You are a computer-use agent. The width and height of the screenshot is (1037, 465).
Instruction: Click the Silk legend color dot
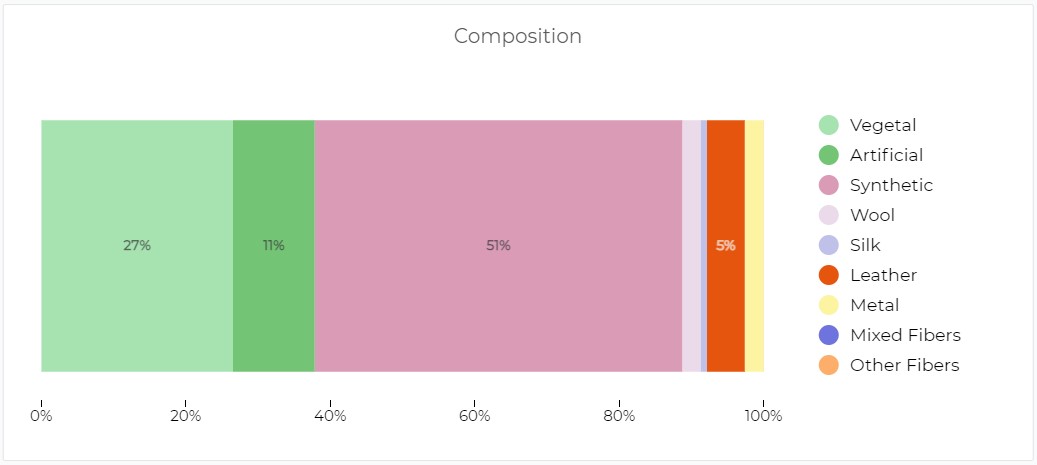tap(829, 245)
